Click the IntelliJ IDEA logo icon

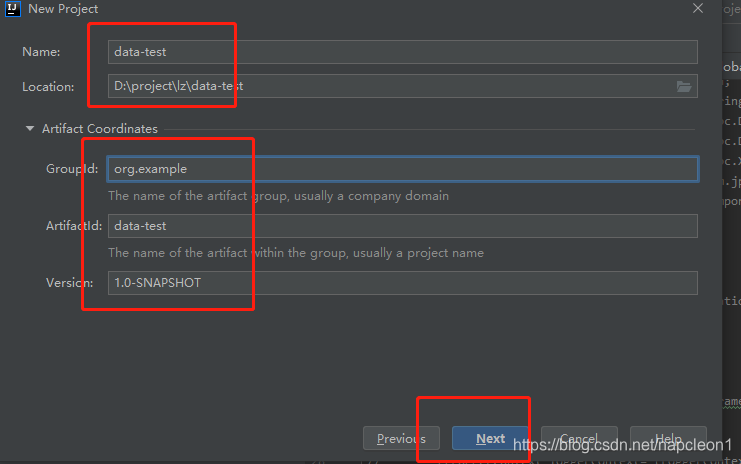click(x=12, y=9)
